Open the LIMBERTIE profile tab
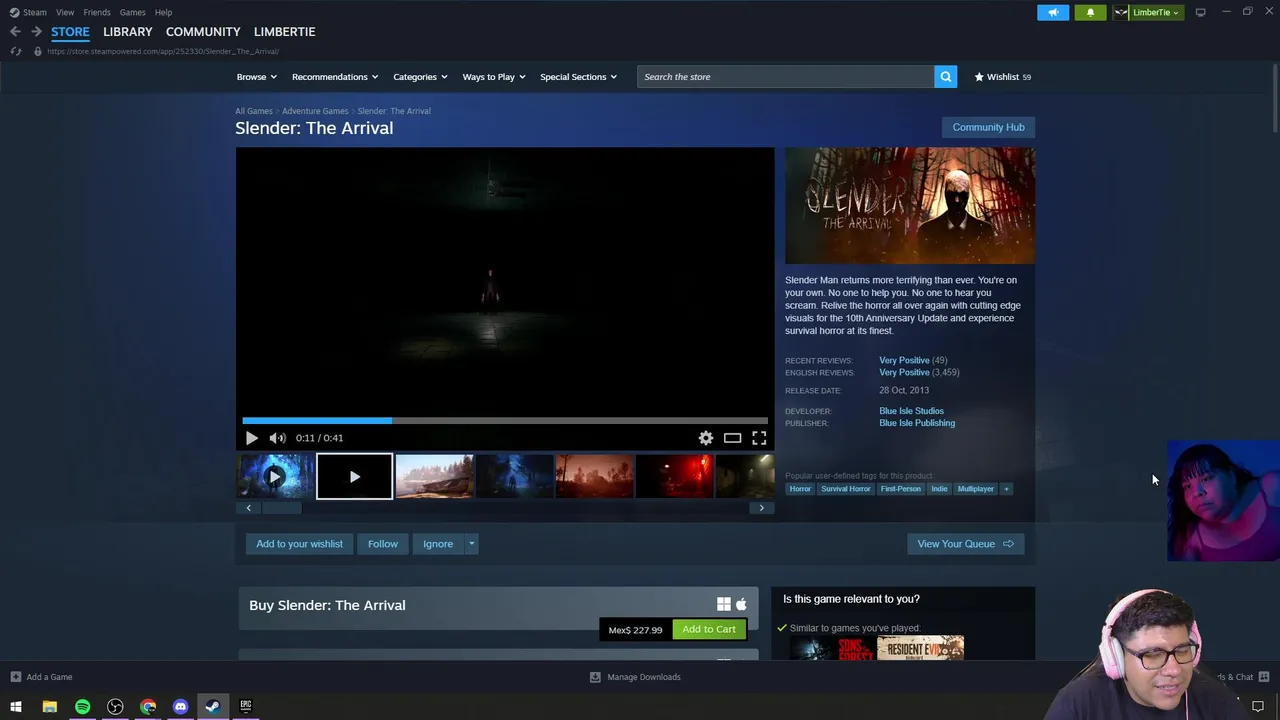The width and height of the screenshot is (1280, 720). [x=284, y=32]
